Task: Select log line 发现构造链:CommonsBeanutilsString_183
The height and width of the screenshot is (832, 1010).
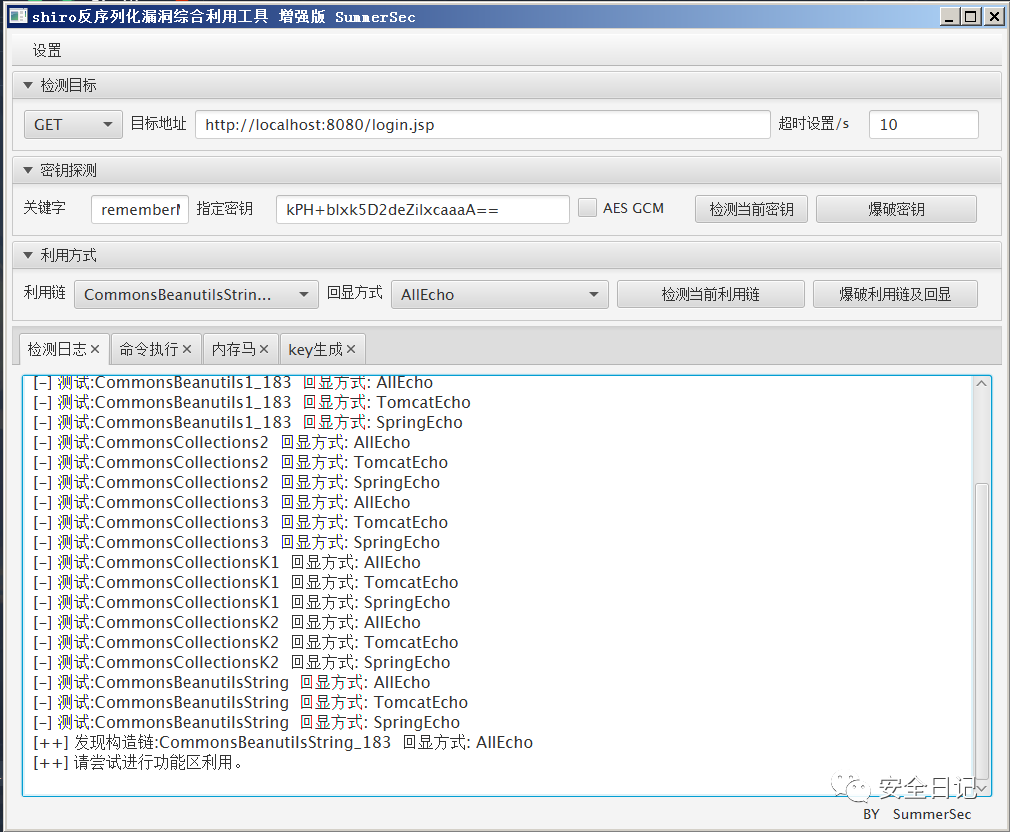Action: (283, 742)
